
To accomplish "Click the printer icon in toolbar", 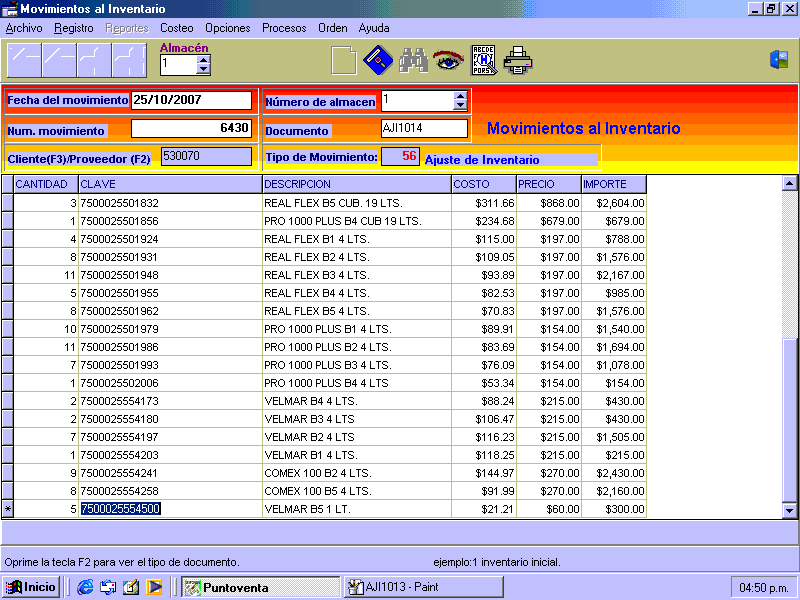I will (518, 61).
